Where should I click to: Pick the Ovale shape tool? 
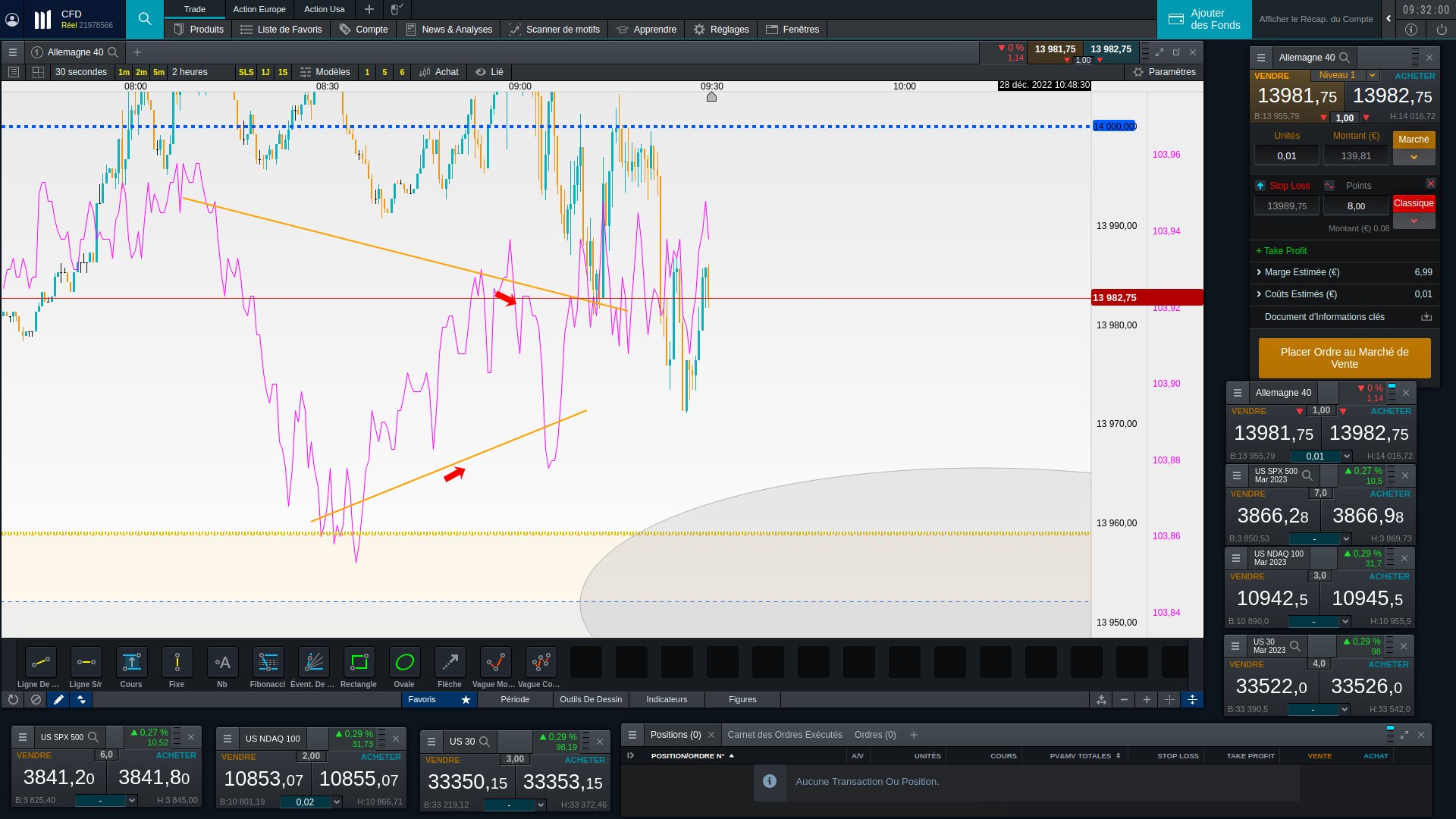(x=404, y=663)
